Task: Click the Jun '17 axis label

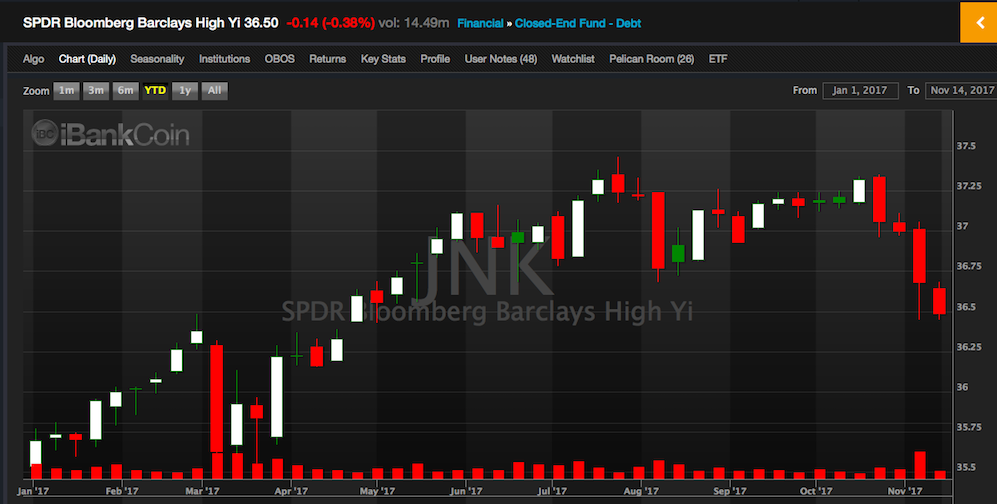Action: pos(465,491)
